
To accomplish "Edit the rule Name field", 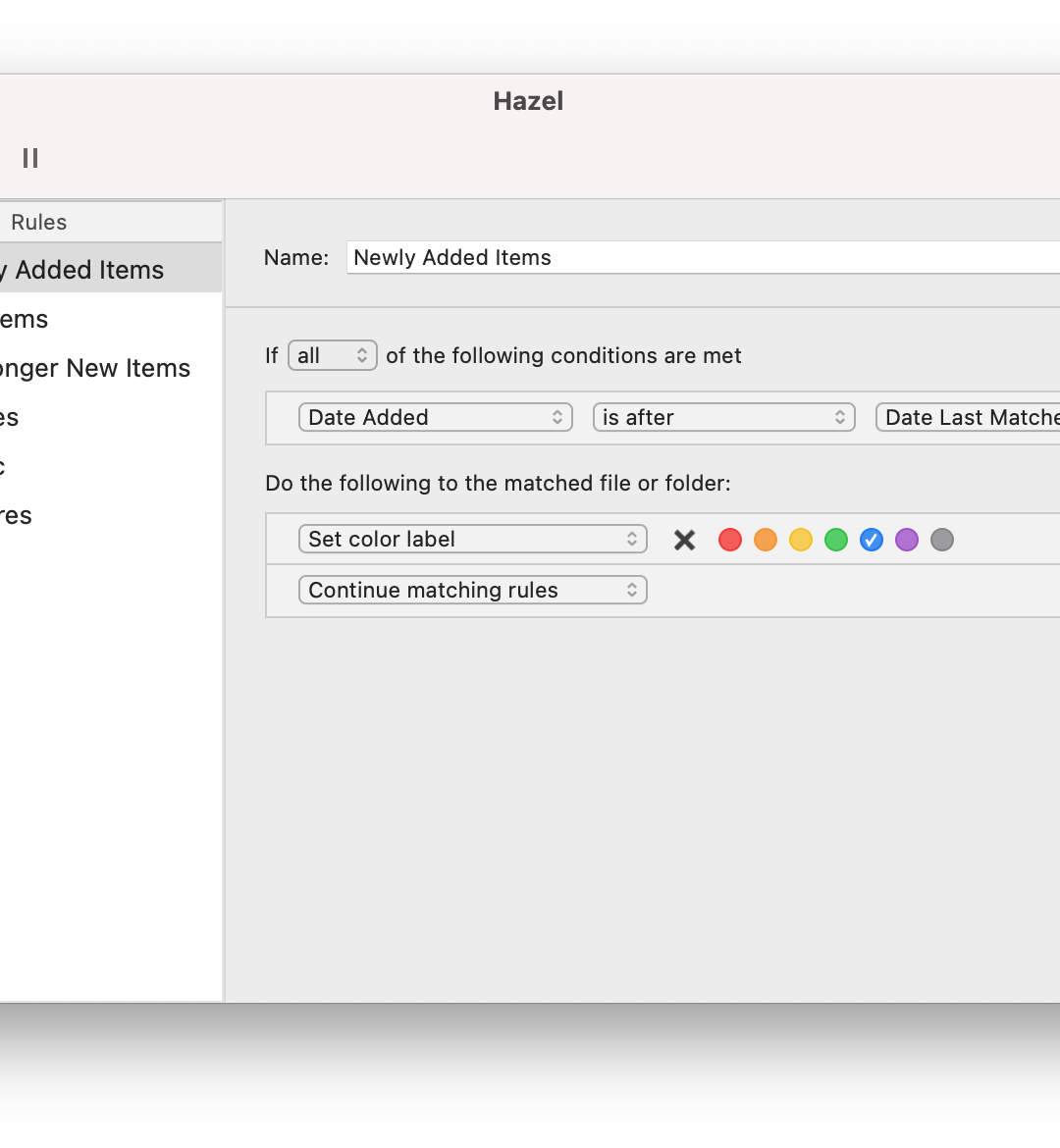I will (x=704, y=258).
